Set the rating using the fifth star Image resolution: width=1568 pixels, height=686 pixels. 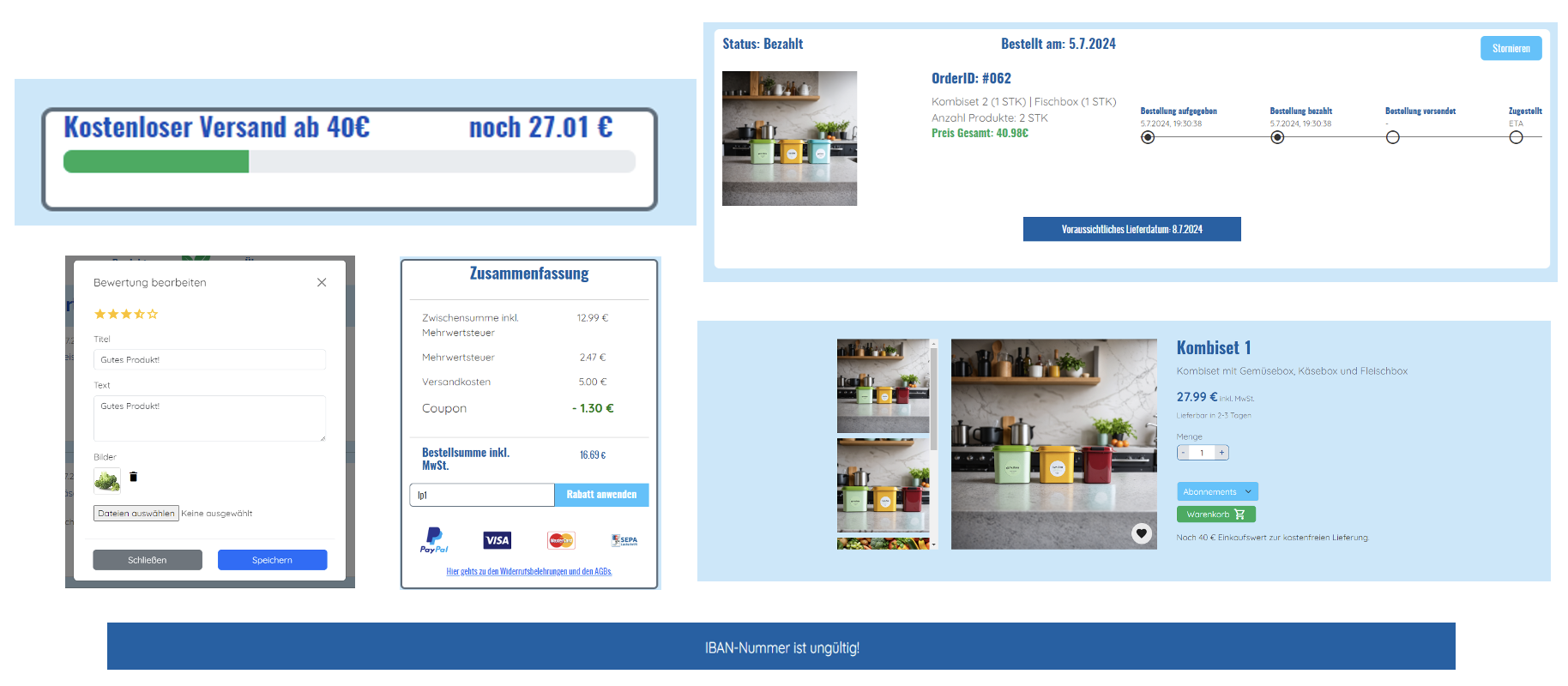[154, 315]
